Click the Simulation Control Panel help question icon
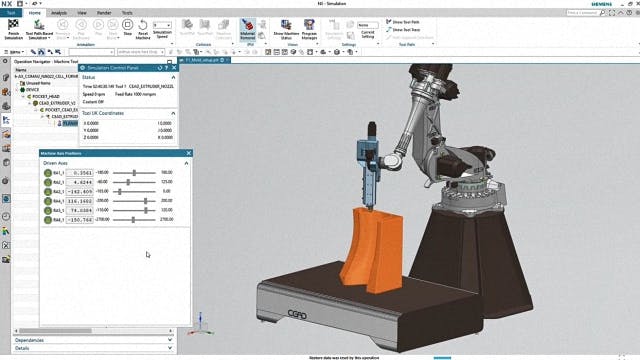 pyautogui.click(x=167, y=68)
